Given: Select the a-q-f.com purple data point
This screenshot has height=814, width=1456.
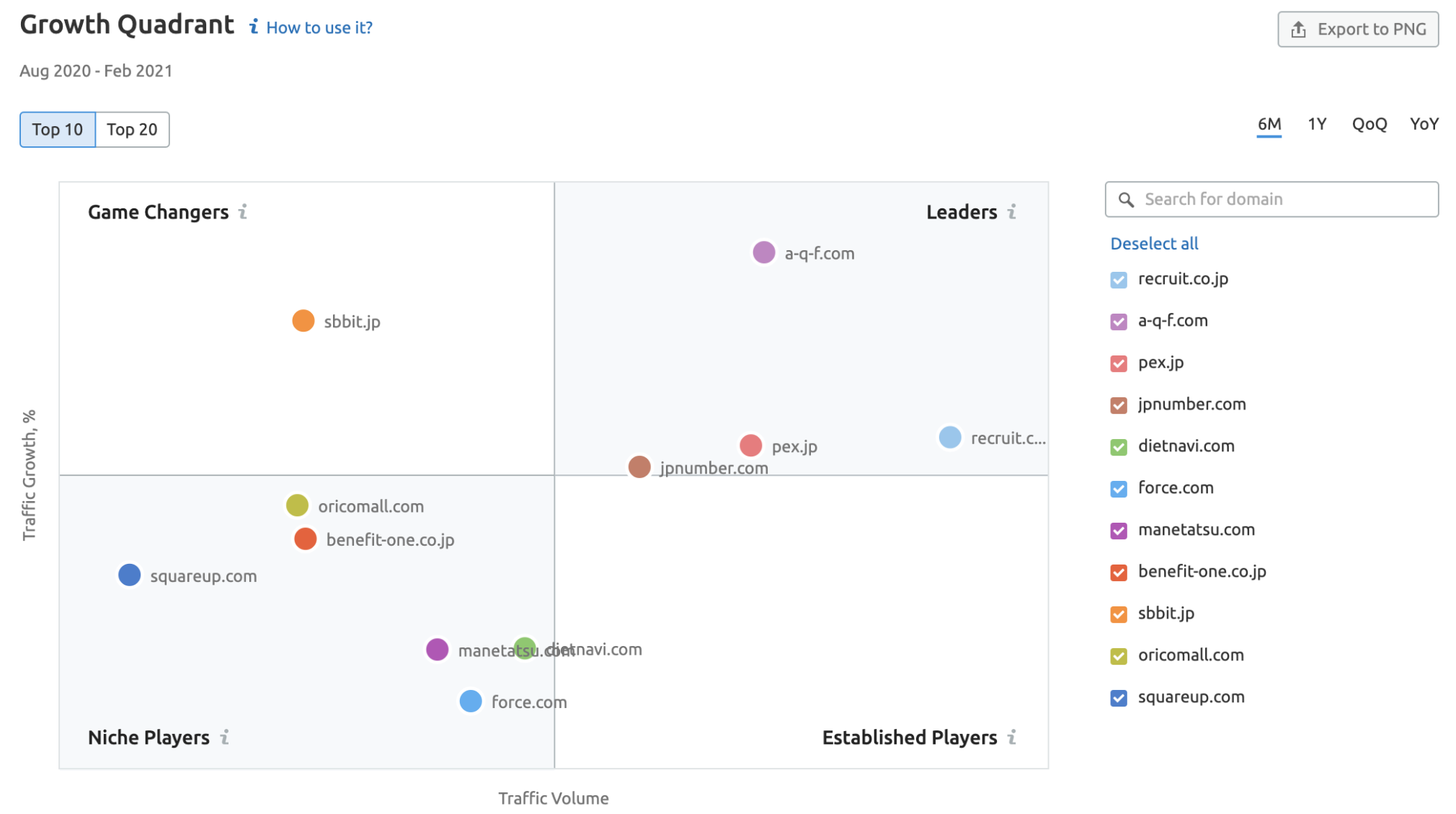Looking at the screenshot, I should (763, 252).
